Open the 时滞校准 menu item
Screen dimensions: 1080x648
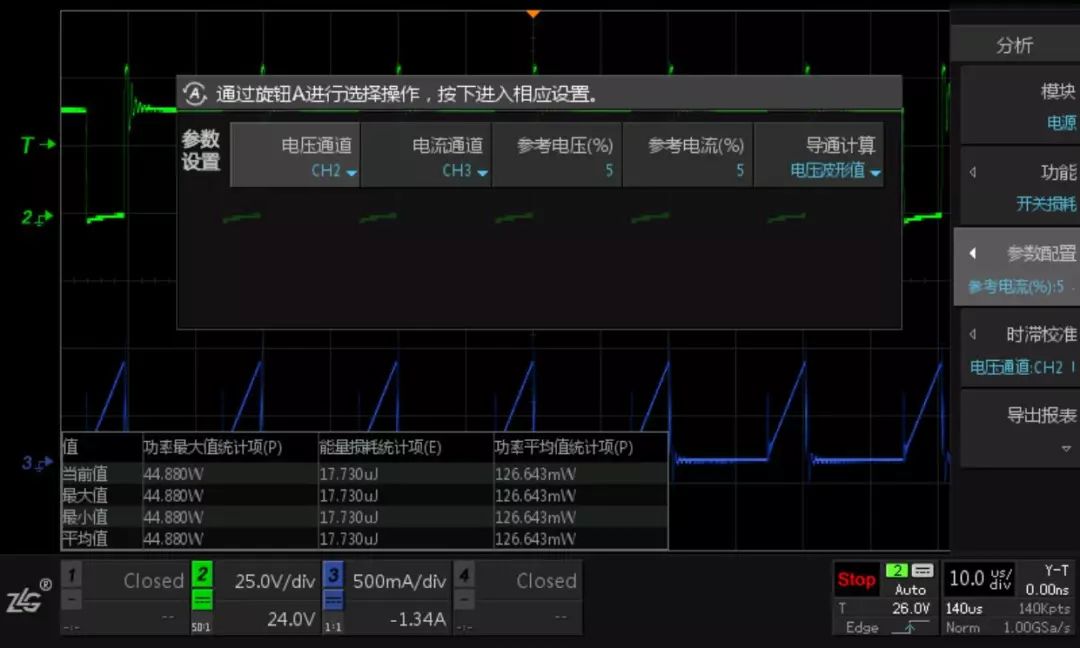tap(1020, 348)
